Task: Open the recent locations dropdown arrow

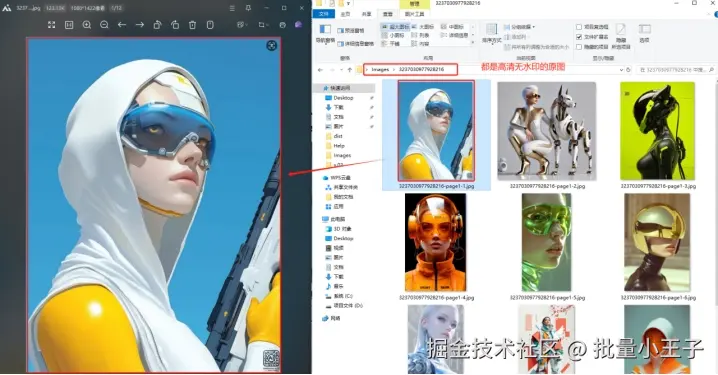Action: click(341, 70)
